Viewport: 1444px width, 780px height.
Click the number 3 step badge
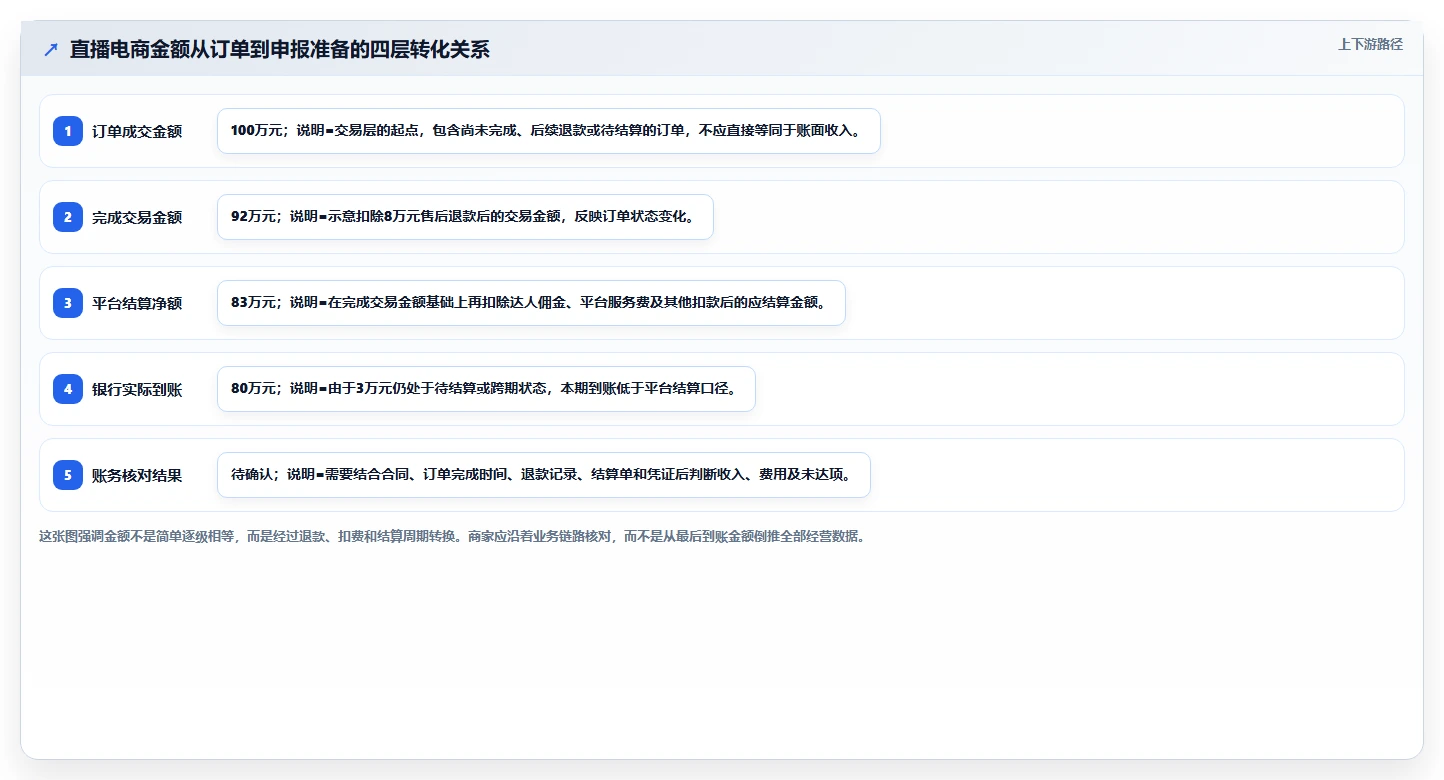tap(68, 303)
